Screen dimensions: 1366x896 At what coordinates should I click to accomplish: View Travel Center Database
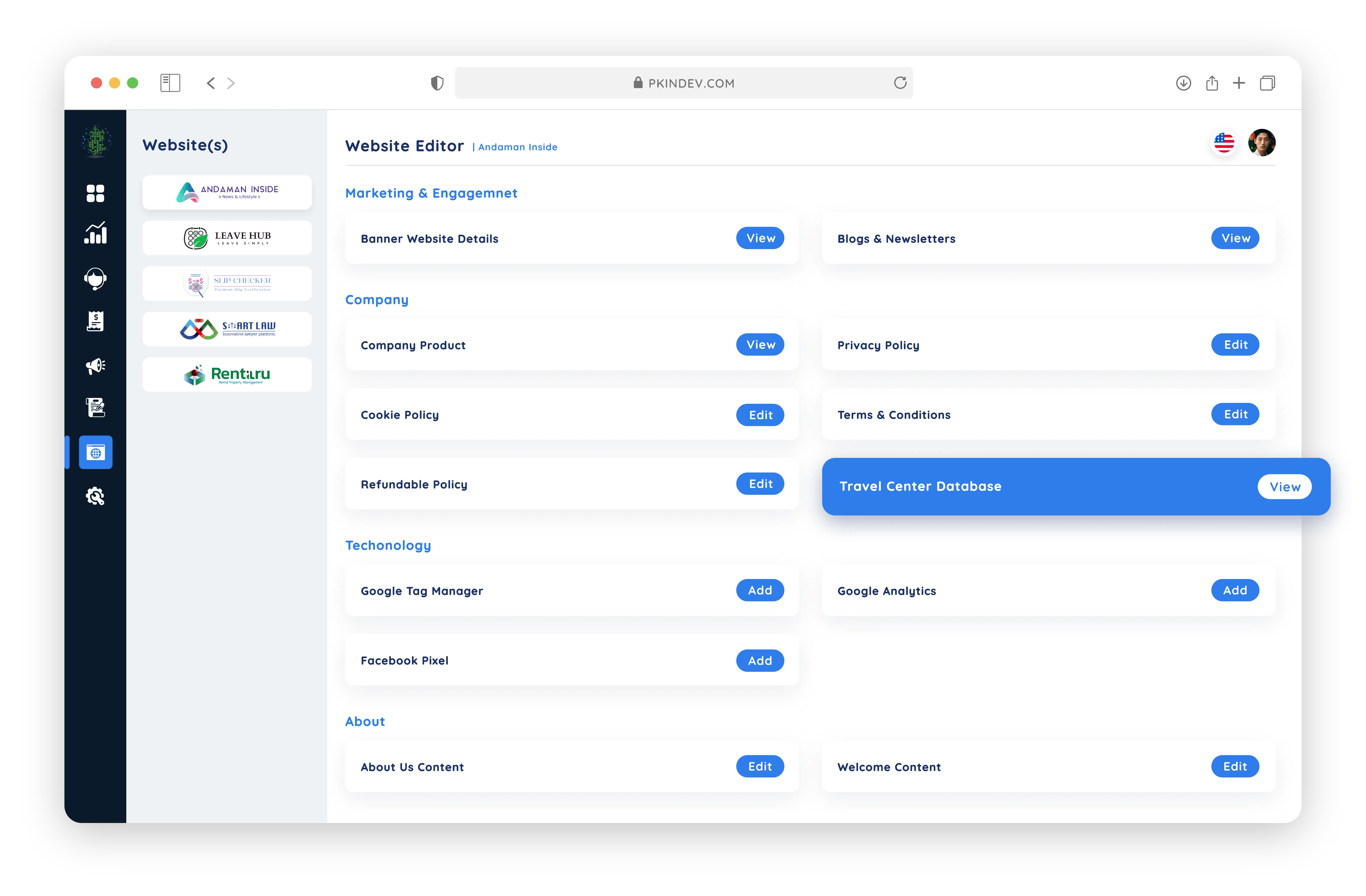[x=1285, y=487]
